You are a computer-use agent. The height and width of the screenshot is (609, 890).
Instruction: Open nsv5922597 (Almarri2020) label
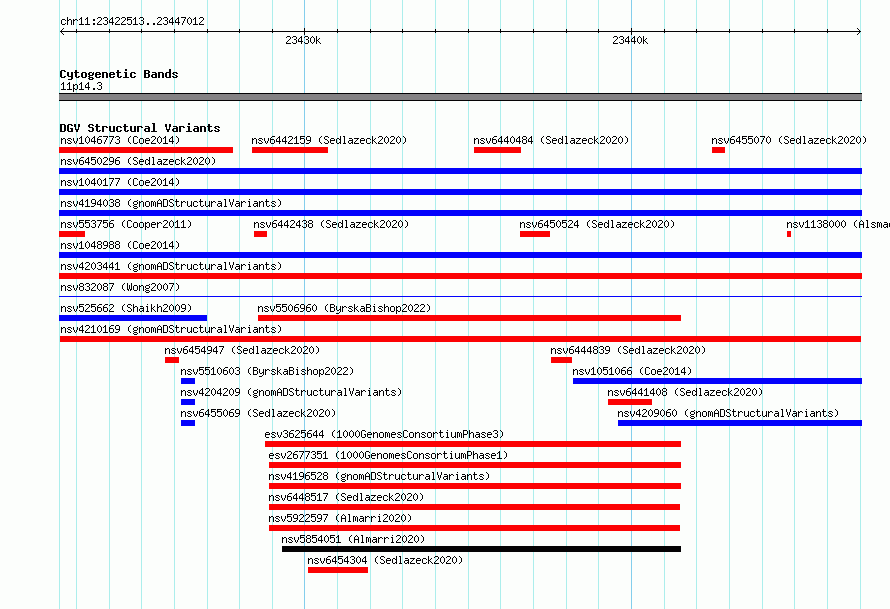point(340,518)
